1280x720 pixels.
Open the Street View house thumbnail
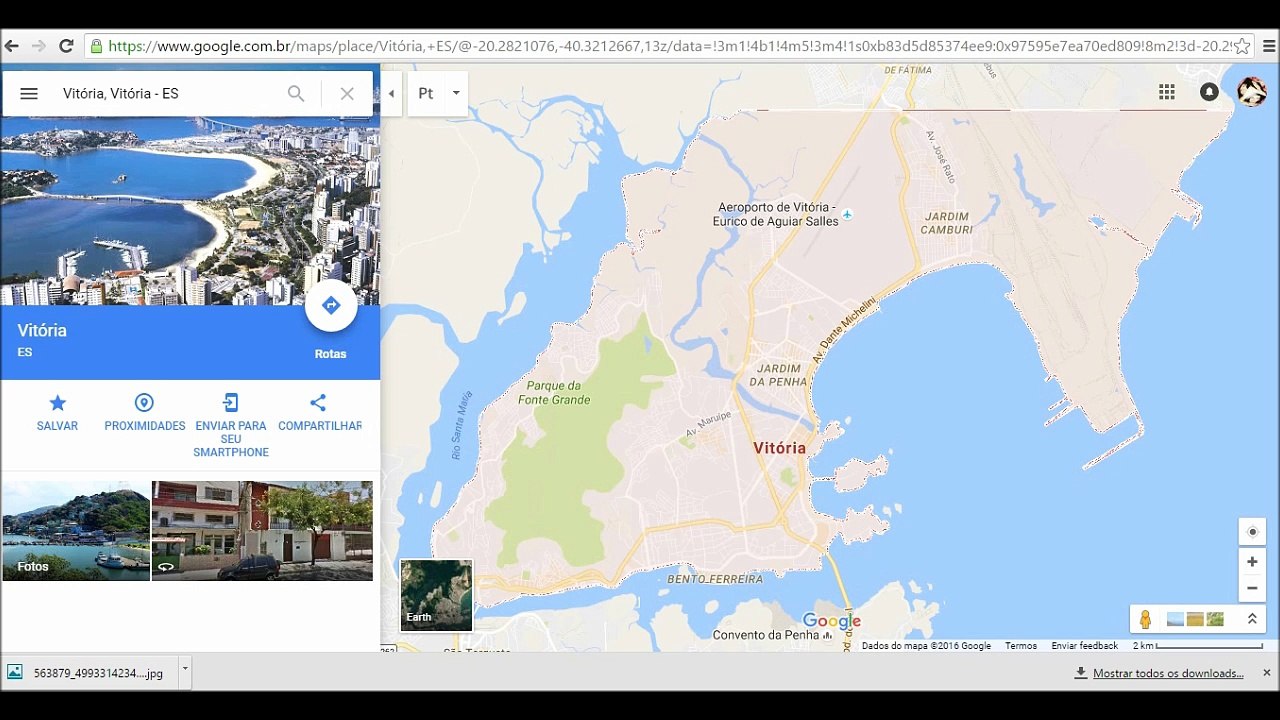262,531
